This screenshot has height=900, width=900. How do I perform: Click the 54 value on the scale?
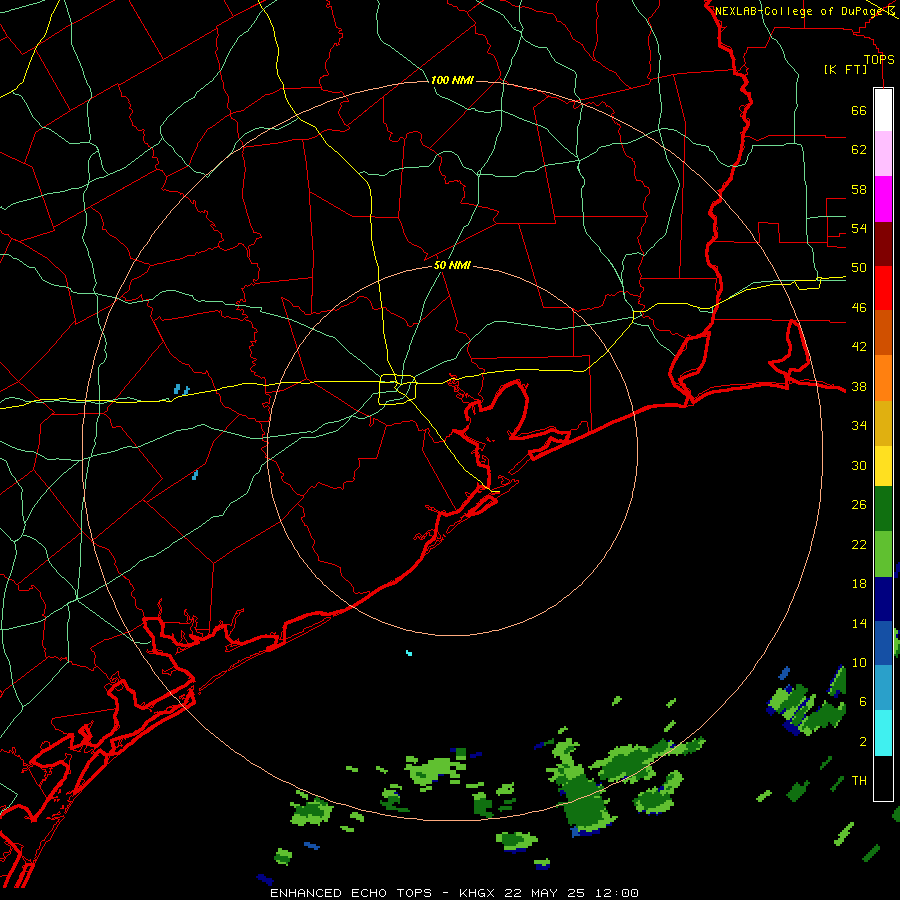pyautogui.click(x=859, y=228)
